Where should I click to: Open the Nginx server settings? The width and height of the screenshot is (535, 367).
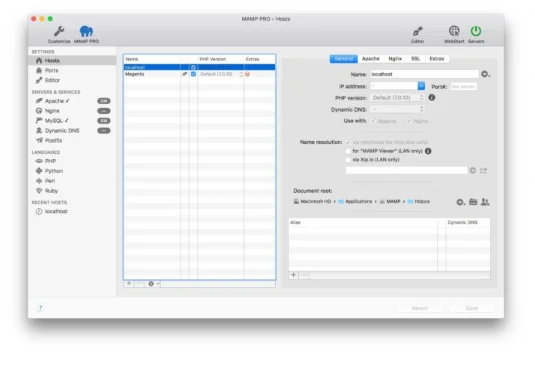coord(52,111)
